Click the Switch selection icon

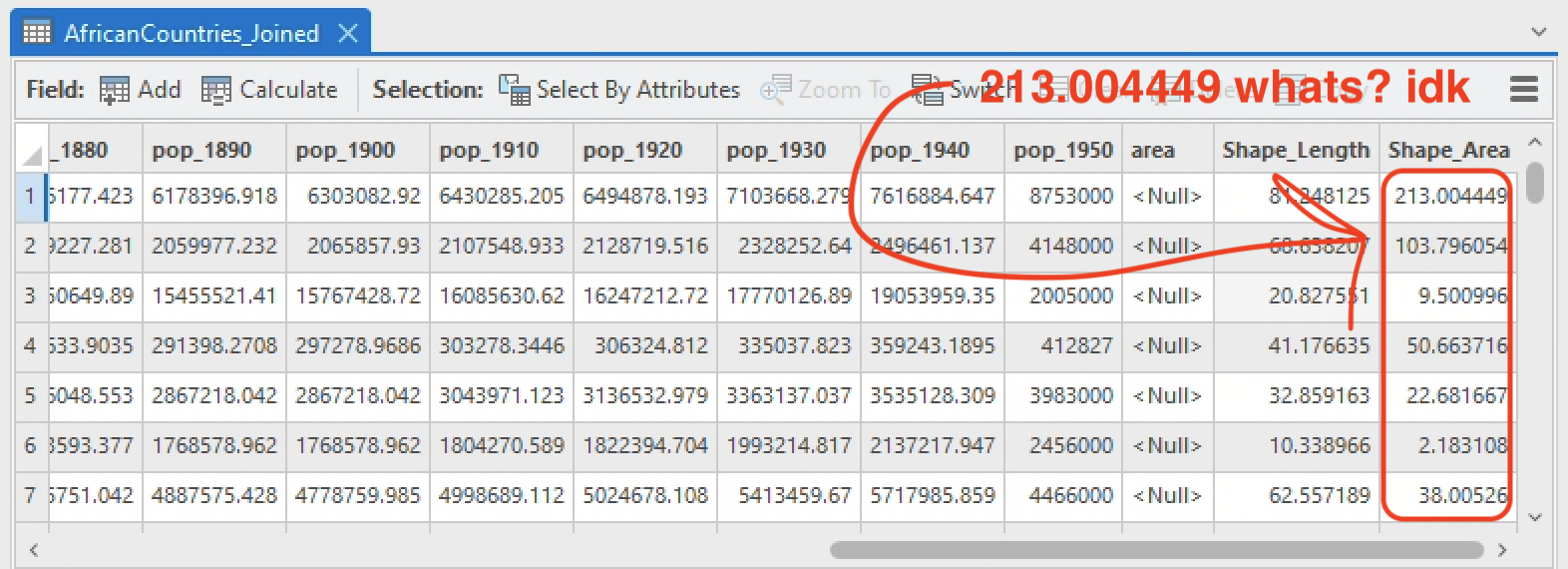click(x=928, y=91)
